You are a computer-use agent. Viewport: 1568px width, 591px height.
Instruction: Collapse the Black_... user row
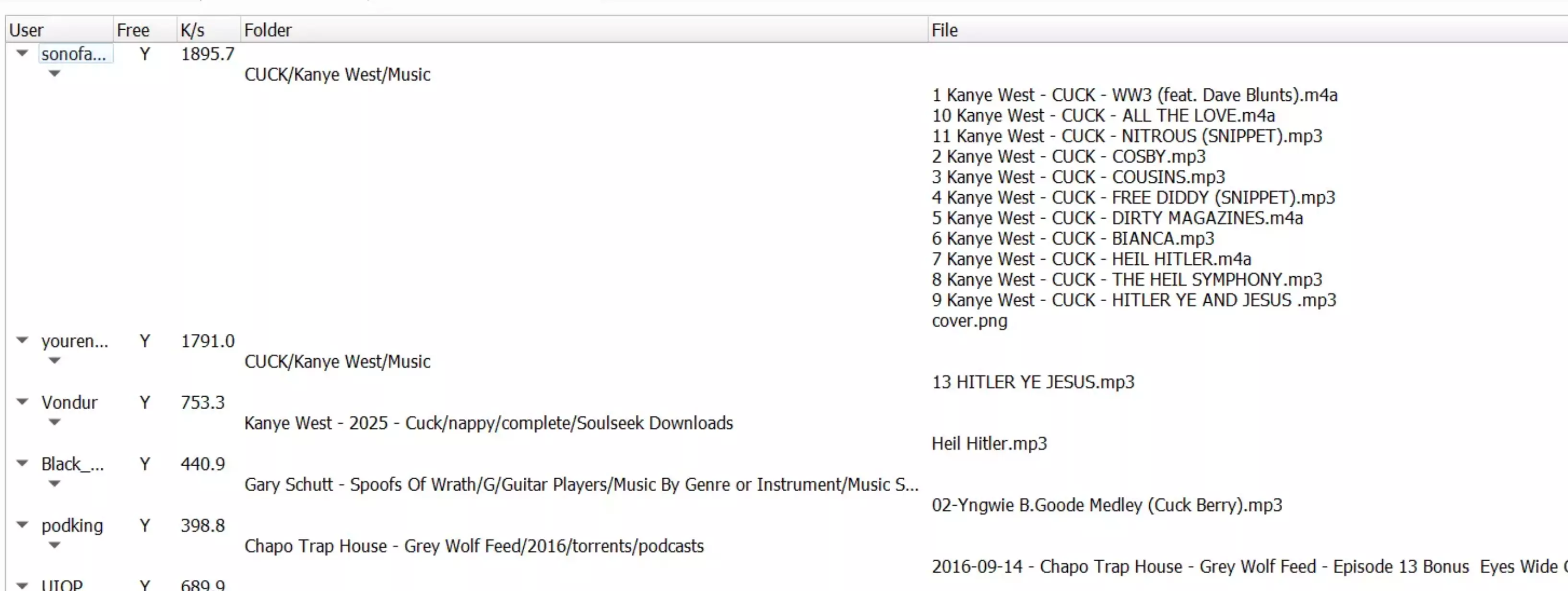coord(23,464)
